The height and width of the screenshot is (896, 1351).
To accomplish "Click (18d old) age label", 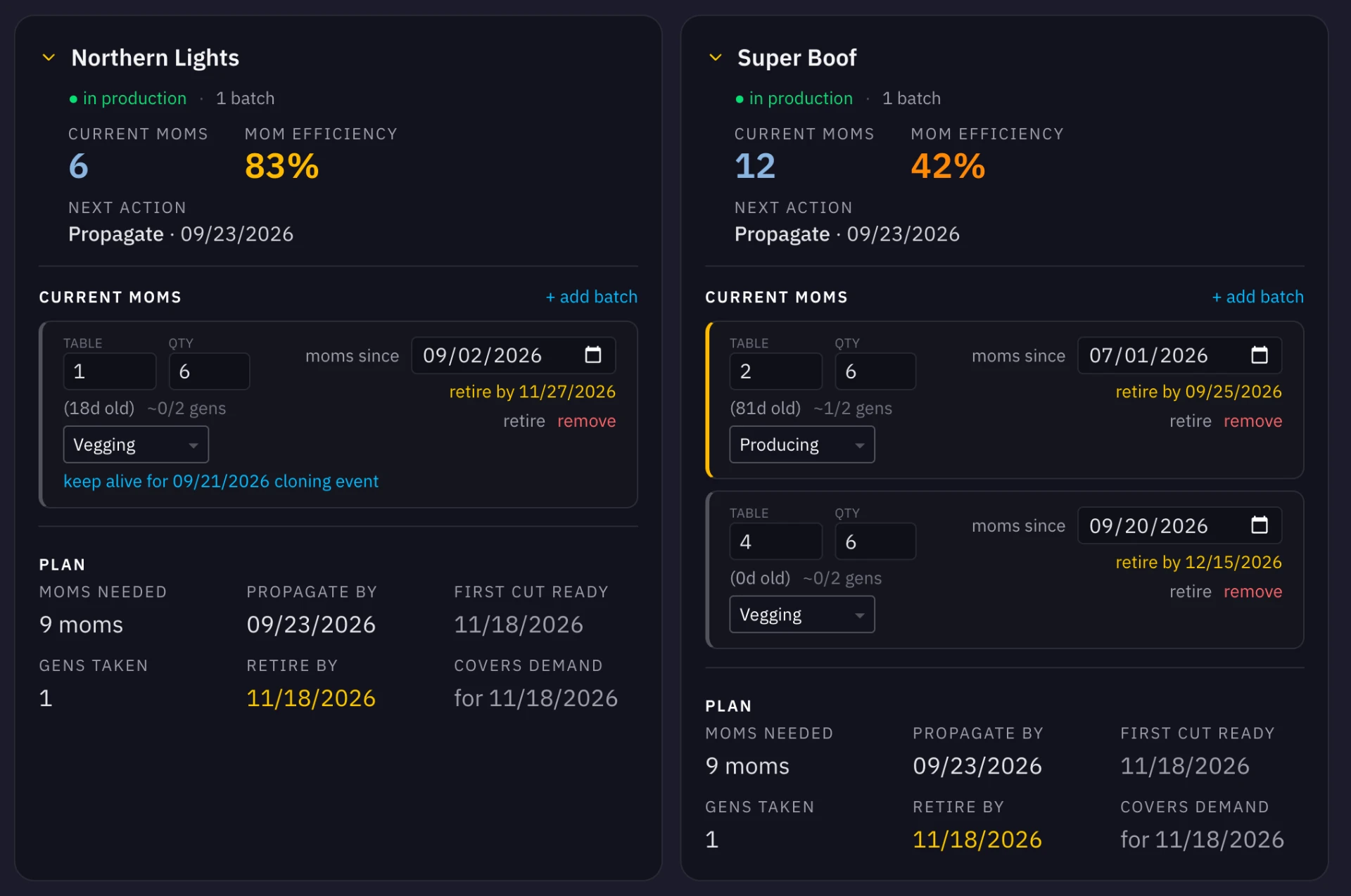I will click(99, 409).
